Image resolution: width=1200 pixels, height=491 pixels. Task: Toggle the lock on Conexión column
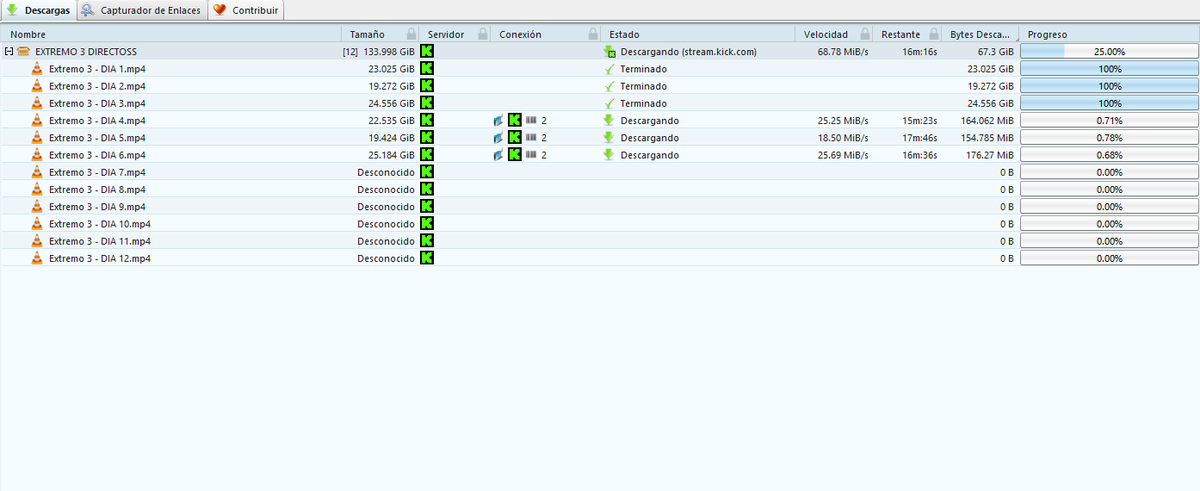click(593, 34)
